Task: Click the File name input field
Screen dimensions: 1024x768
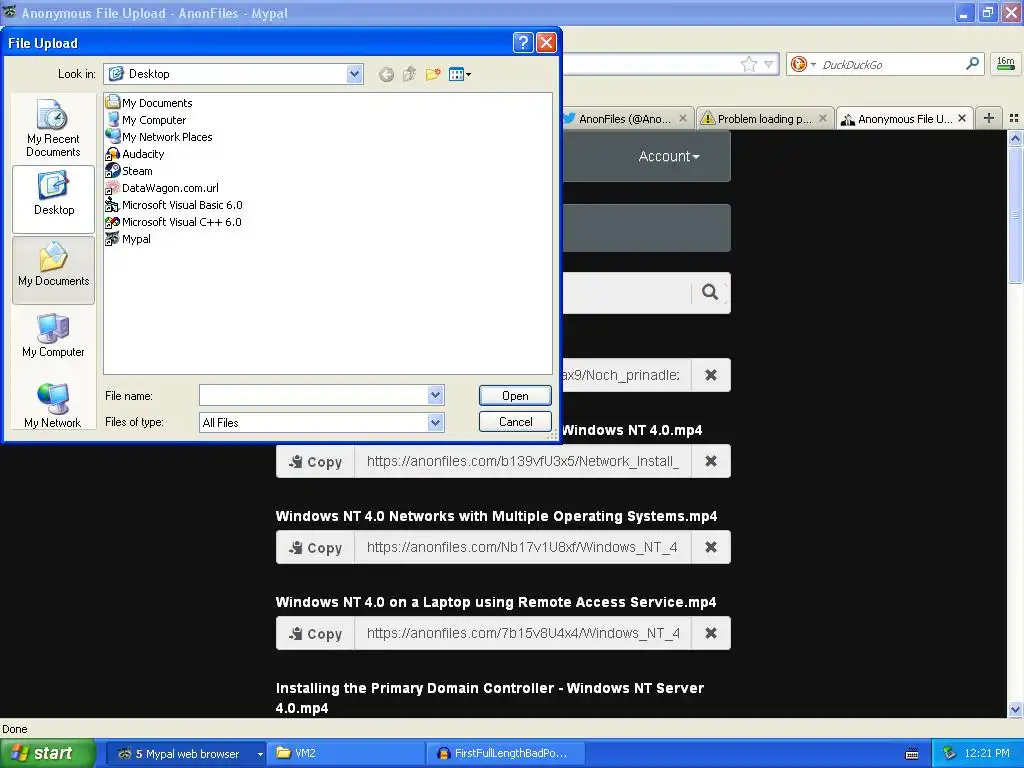Action: [313, 395]
